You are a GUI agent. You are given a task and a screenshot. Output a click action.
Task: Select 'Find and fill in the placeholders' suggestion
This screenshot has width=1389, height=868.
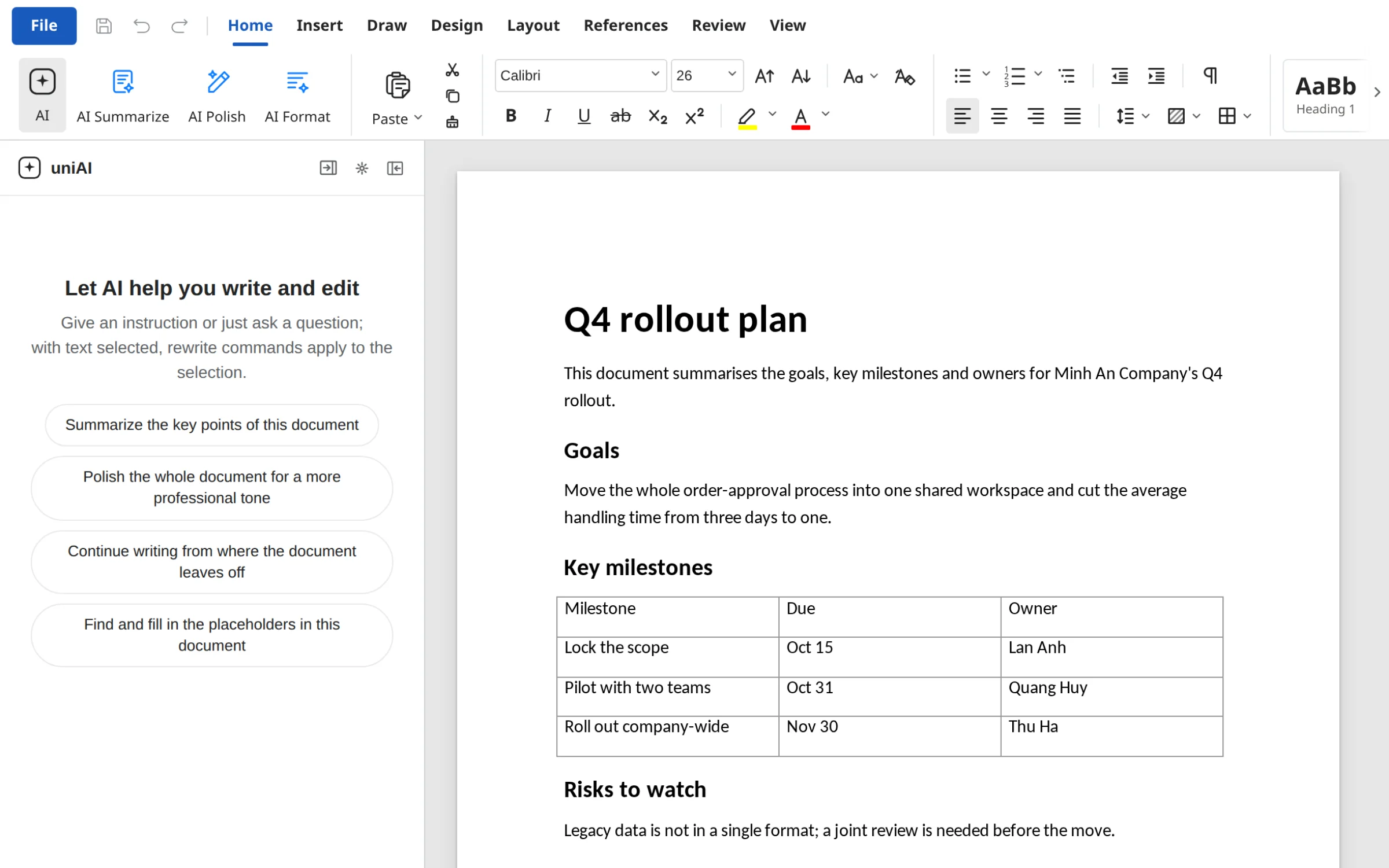point(212,635)
